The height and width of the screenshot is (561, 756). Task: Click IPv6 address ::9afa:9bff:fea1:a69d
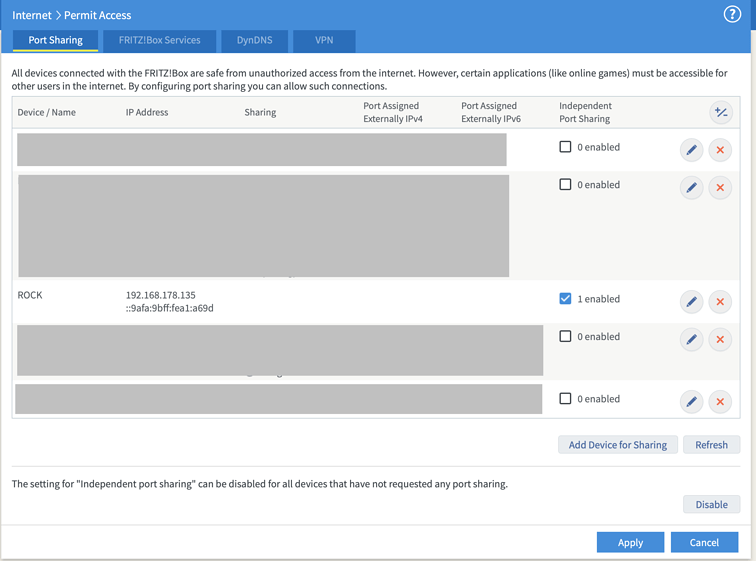coord(170,308)
